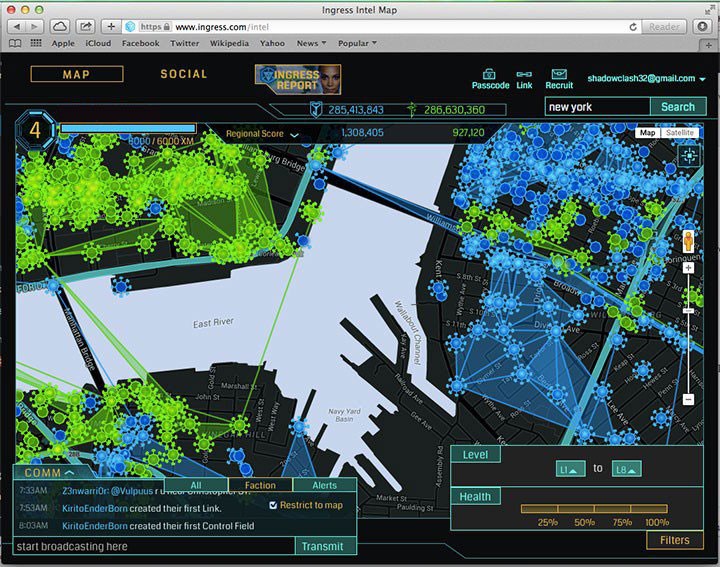Viewport: 720px width, 567px height.
Task: Click the site favicon in address bar
Action: click(130, 27)
